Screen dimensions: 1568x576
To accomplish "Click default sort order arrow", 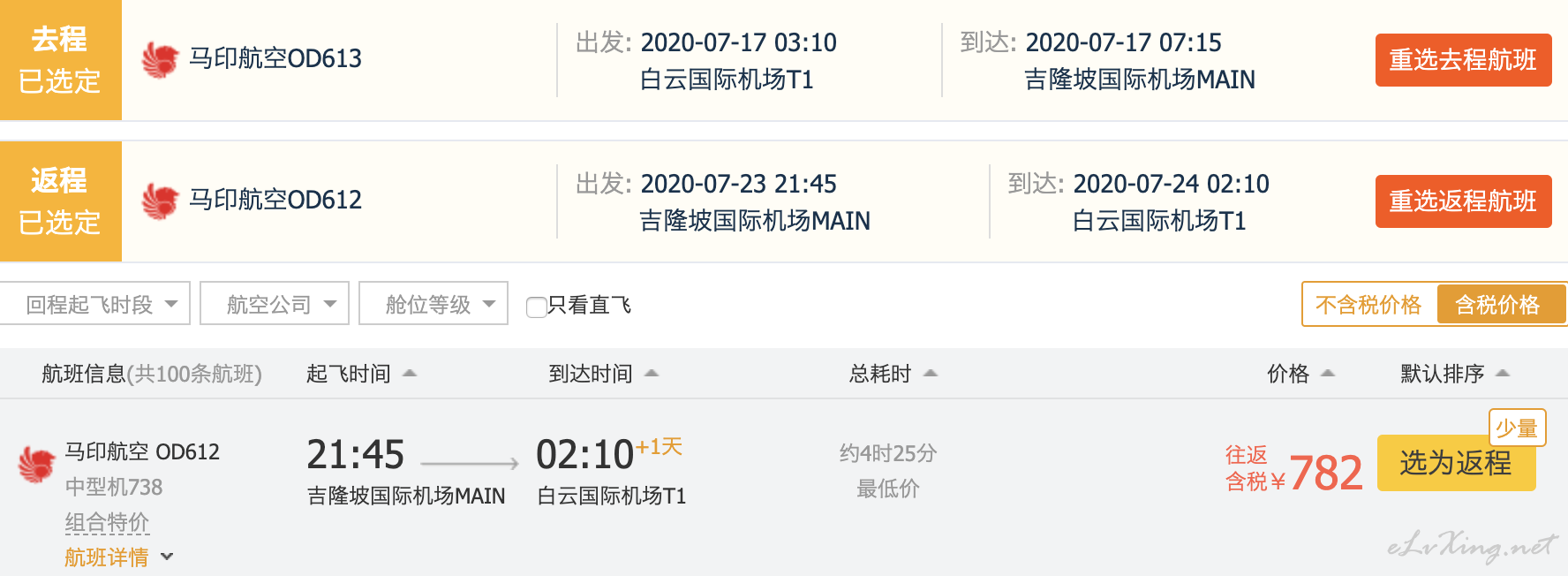I will pos(1503,374).
